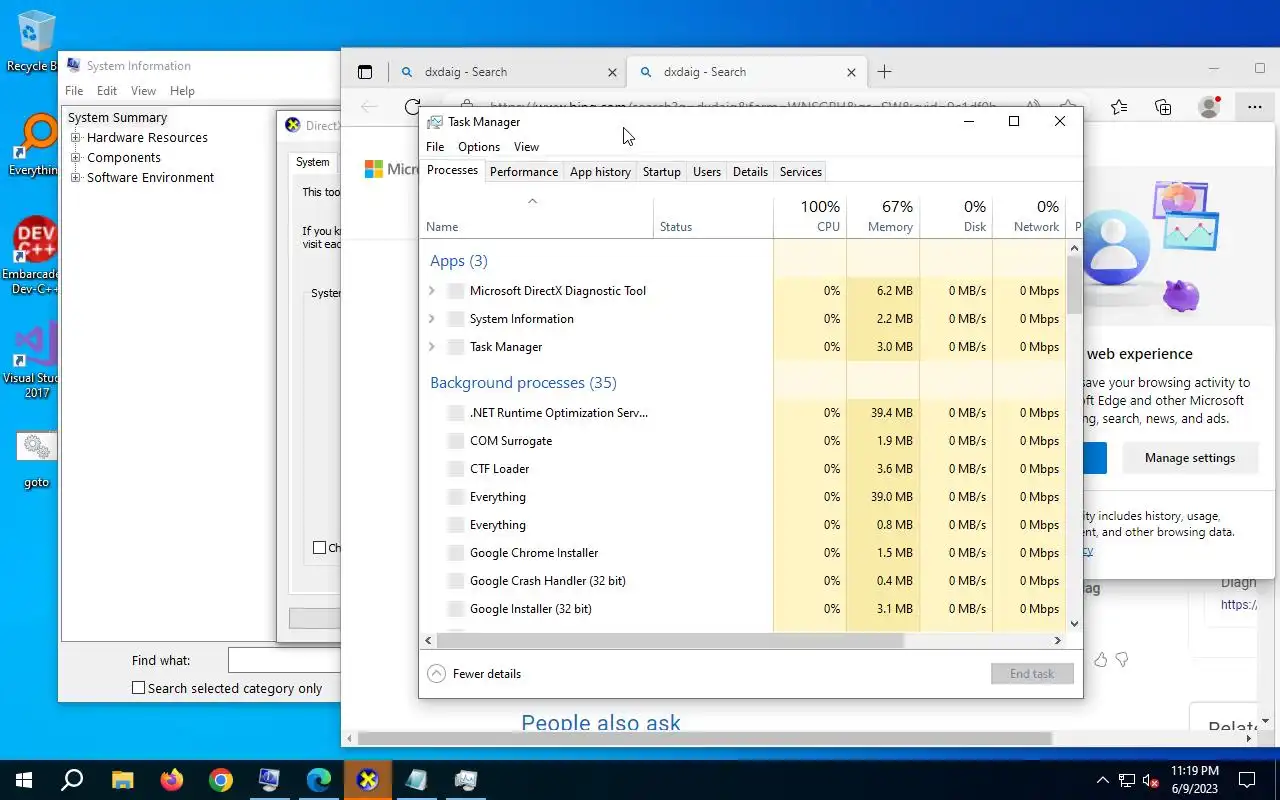This screenshot has height=800, width=1280.
Task: Select System Summary tree item
Action: tap(117, 118)
